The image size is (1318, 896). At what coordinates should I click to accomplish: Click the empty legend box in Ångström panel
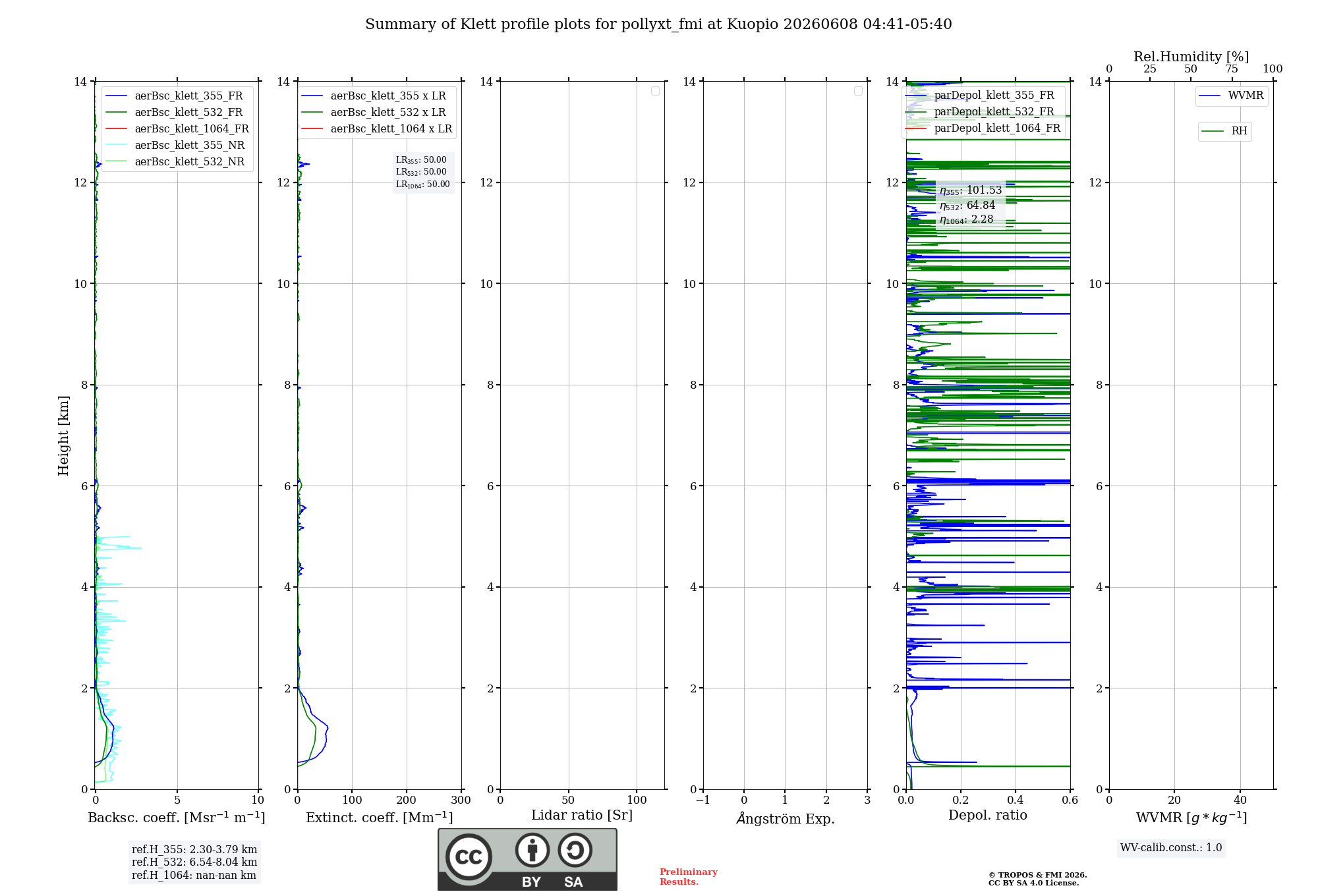coord(858,91)
